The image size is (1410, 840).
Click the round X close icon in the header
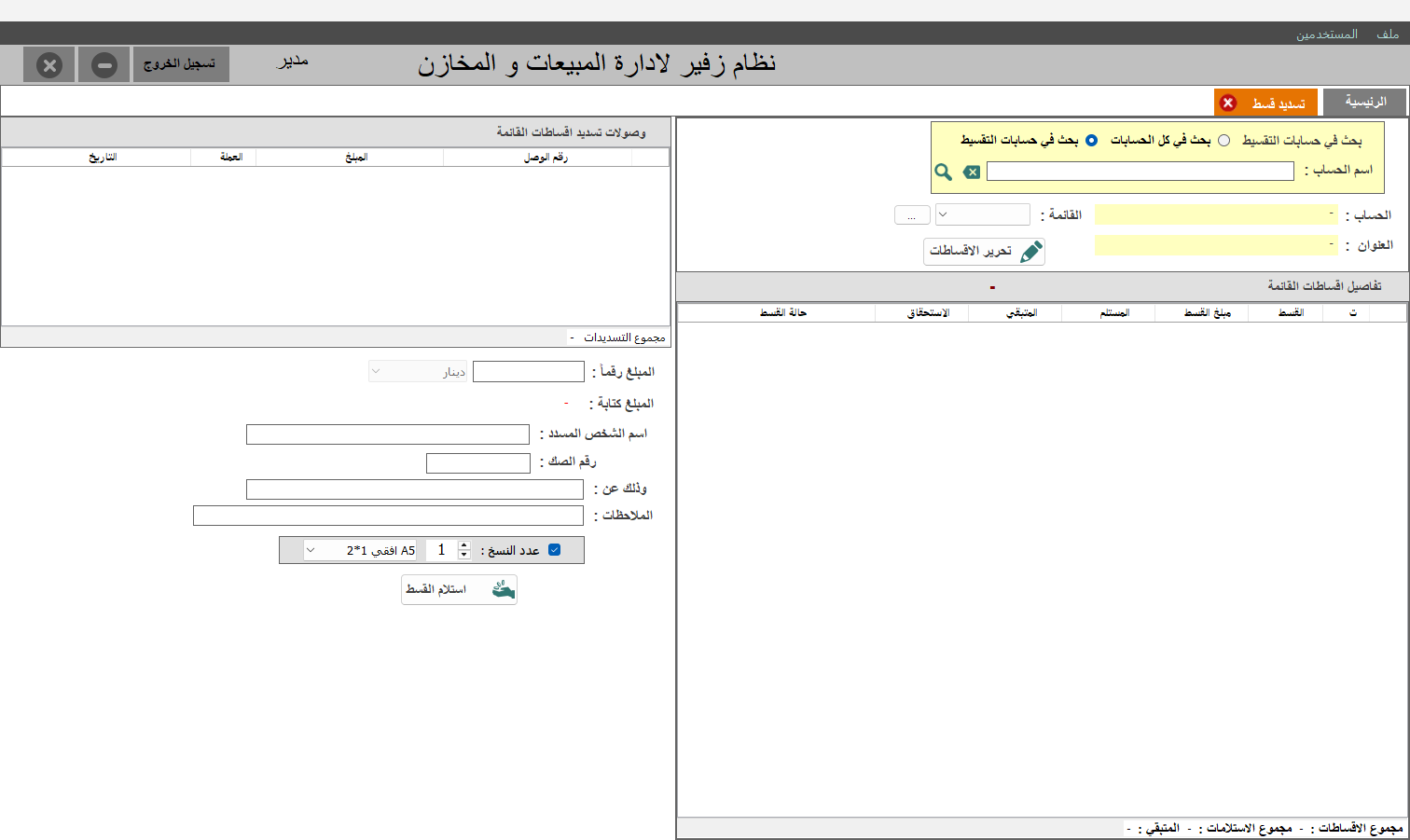(49, 65)
